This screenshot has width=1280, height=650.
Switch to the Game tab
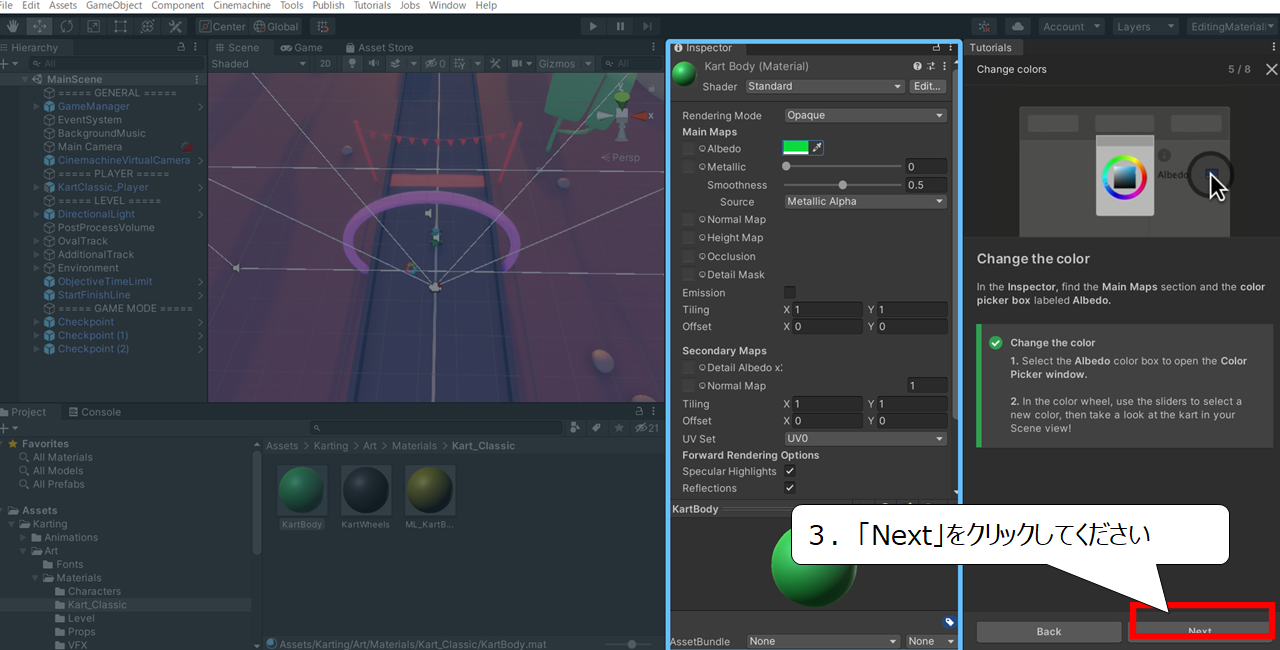coord(301,47)
